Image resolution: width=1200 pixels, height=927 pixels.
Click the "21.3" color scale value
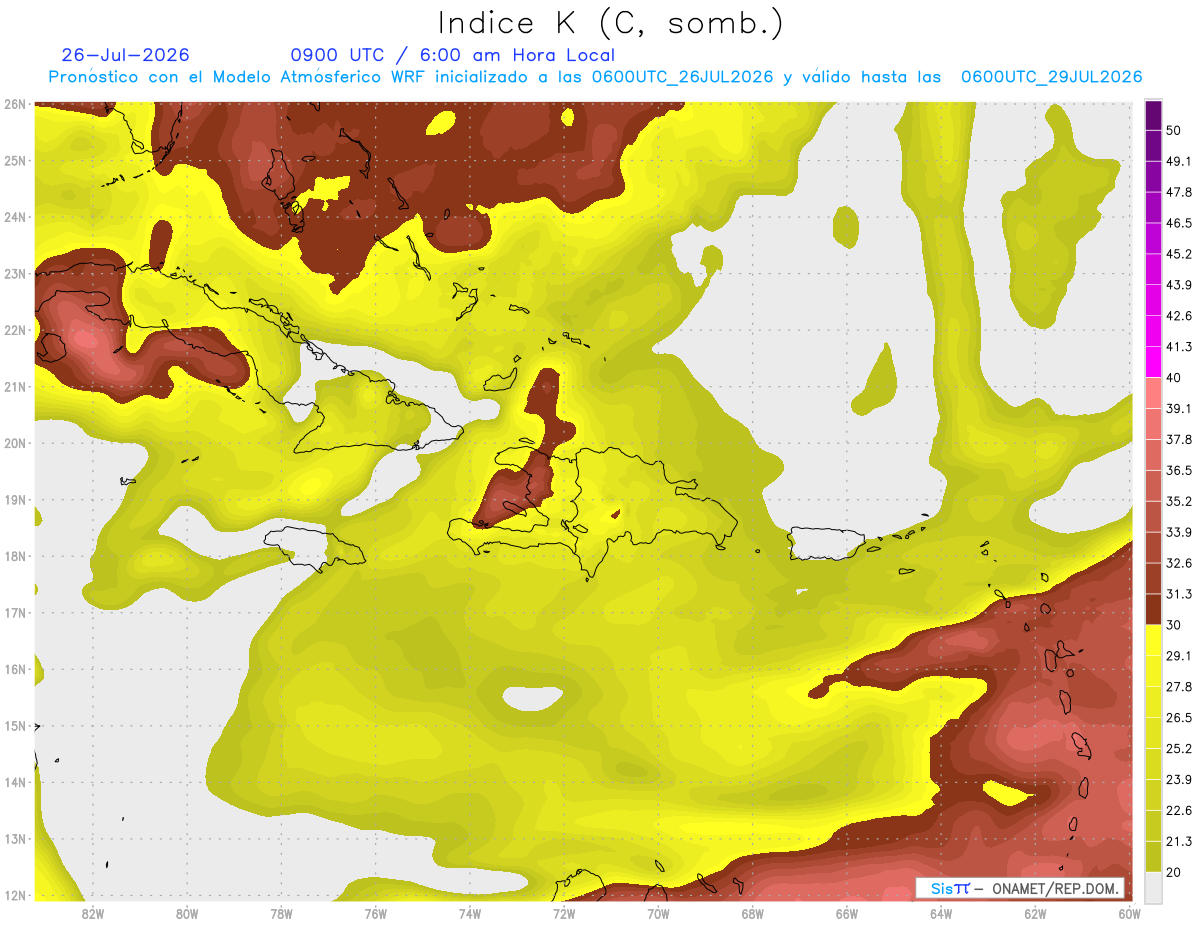coord(1180,842)
